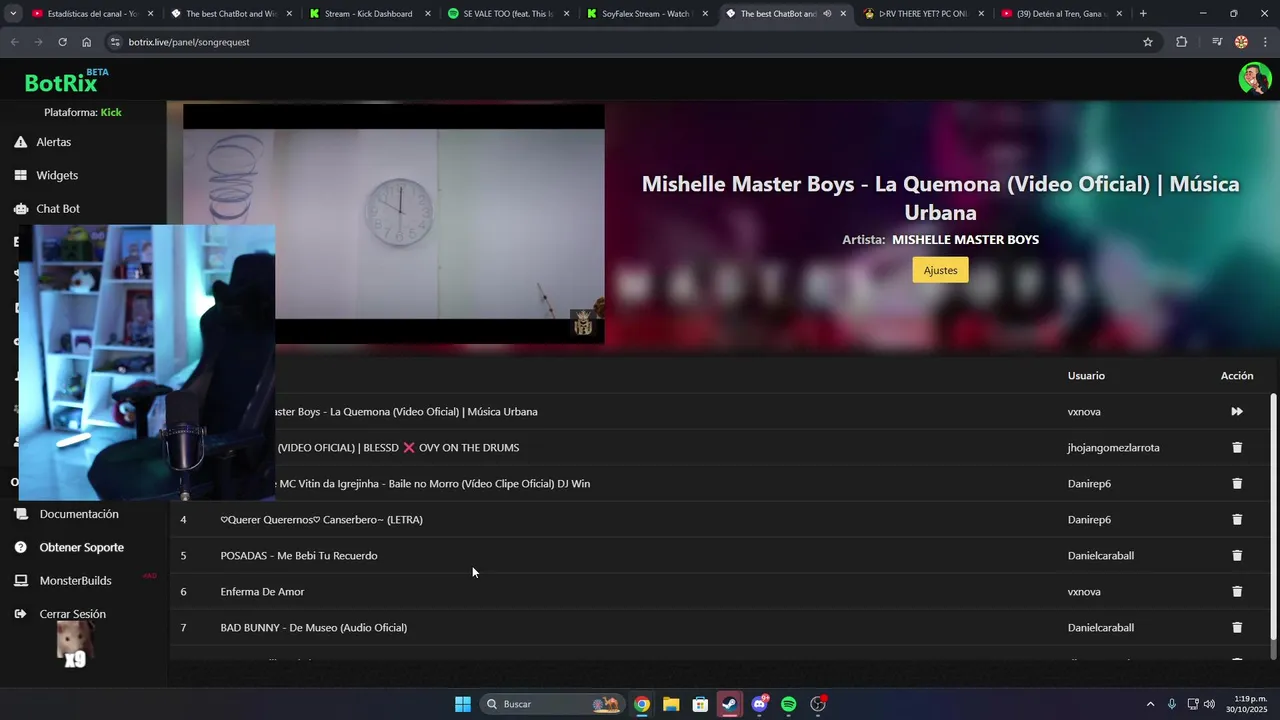Delete the Baile no Morro song request
Screen dimensions: 1280x720
click(x=1237, y=483)
